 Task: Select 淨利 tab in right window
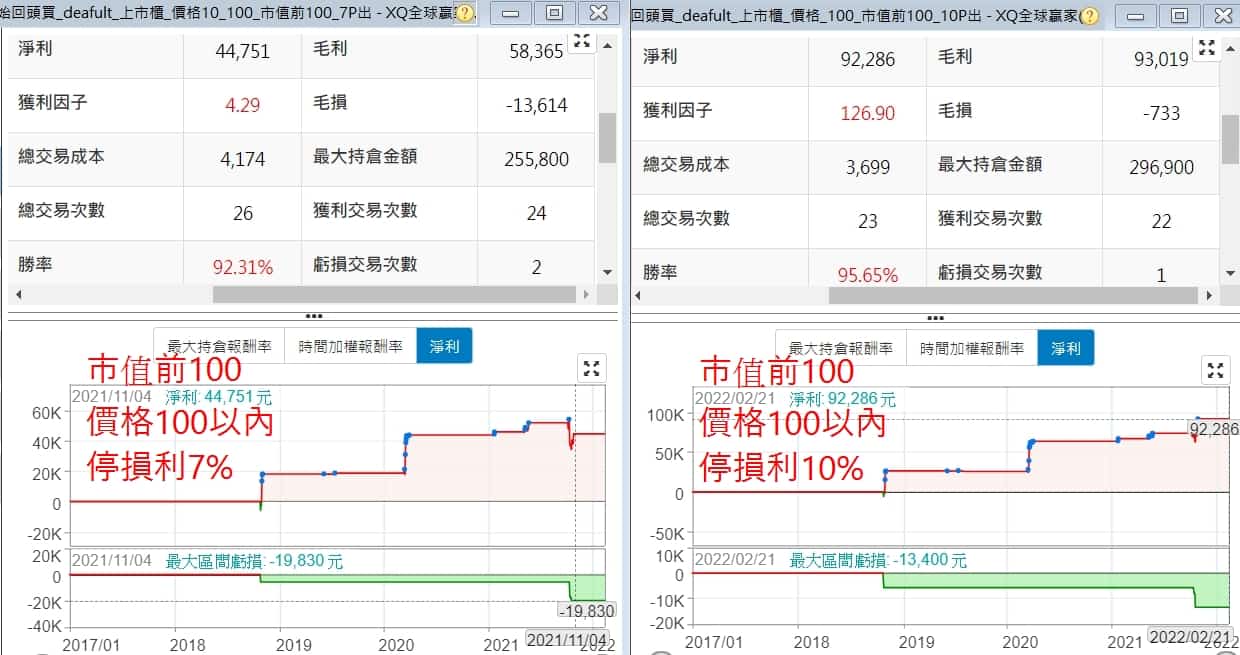point(1065,348)
